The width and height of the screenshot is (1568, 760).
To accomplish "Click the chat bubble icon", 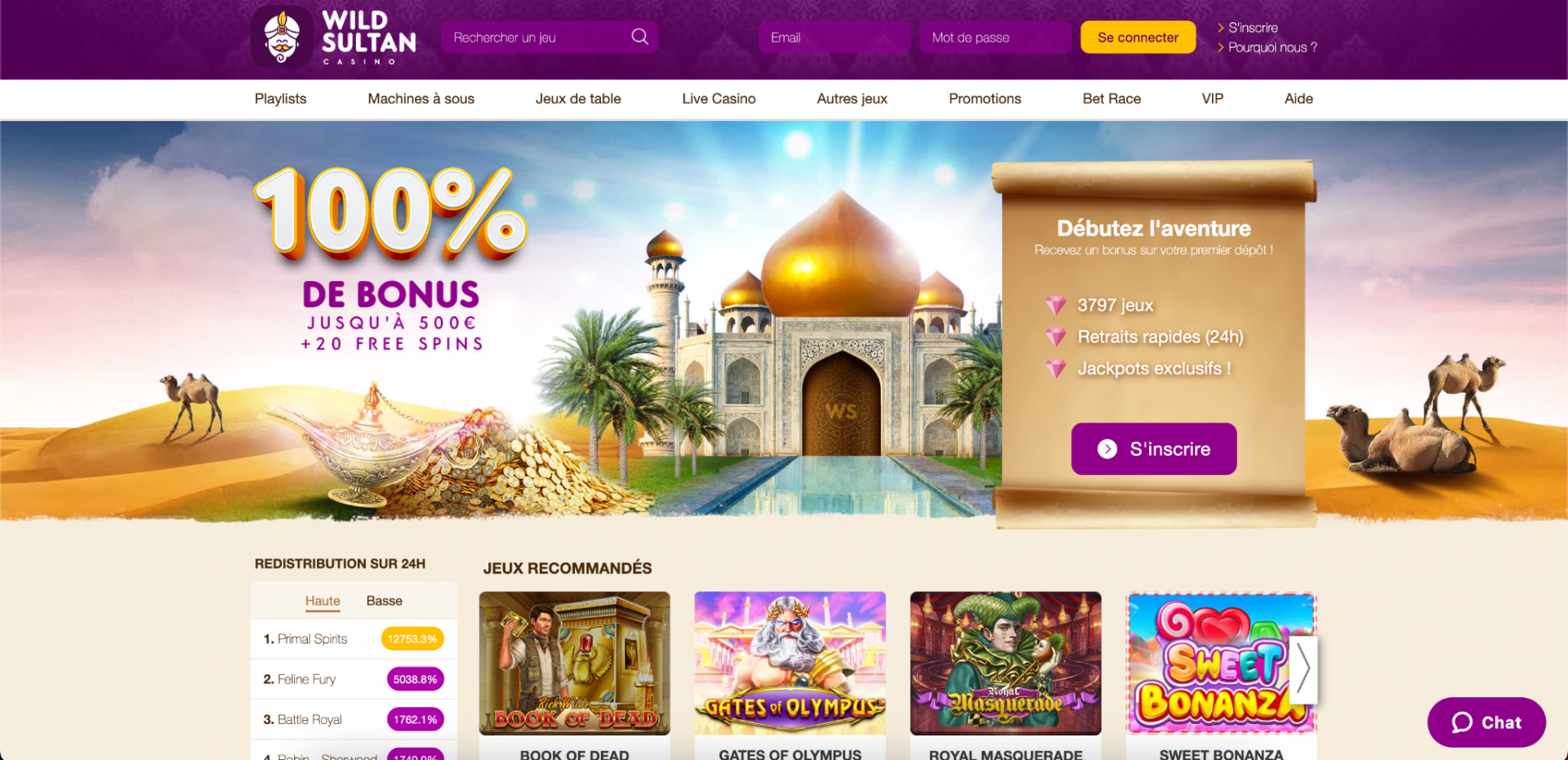I will 1462,722.
